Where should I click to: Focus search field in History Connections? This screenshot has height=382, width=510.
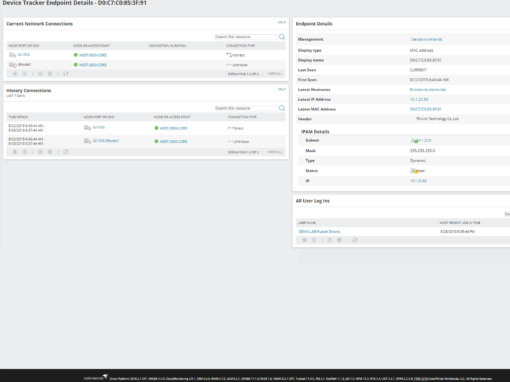point(246,108)
